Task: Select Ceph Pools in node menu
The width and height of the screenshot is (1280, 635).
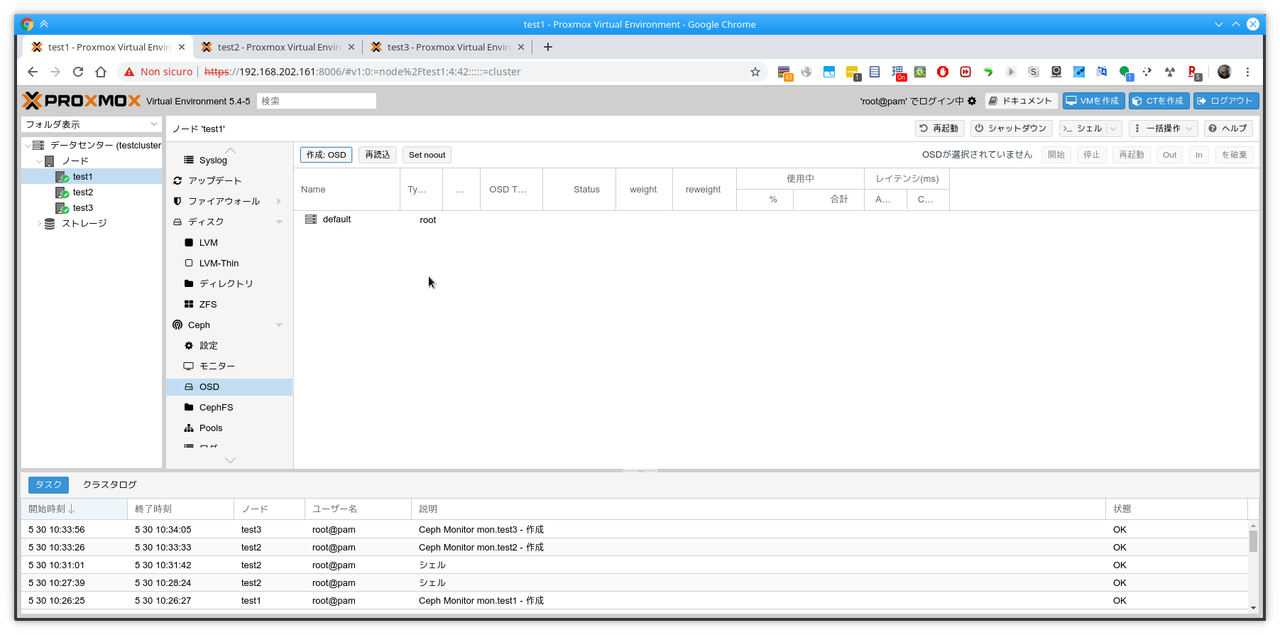Action: (210, 428)
